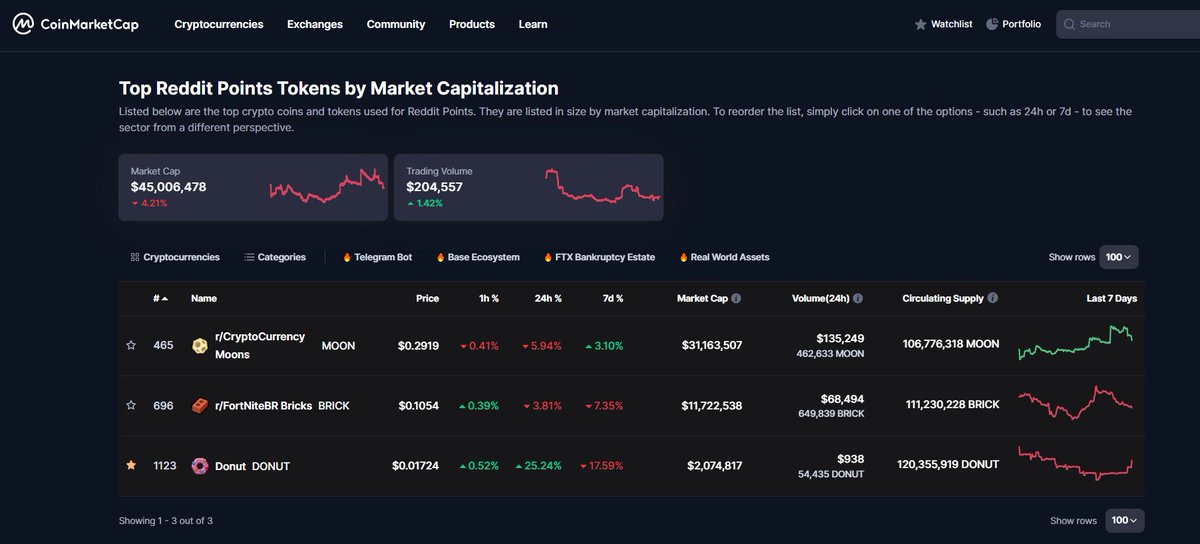Click the Watchlist star icon in header
The height and width of the screenshot is (544, 1200).
tap(921, 24)
